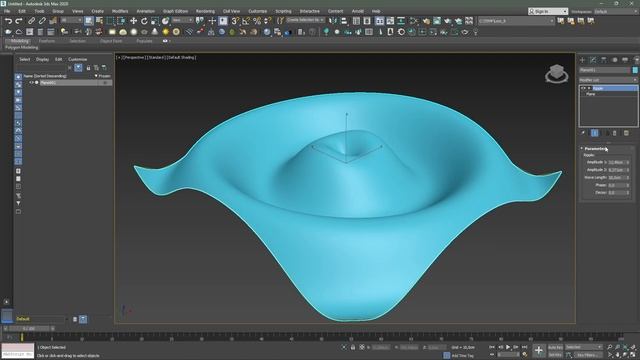Select the Select and Link chain icon

[31, 21]
